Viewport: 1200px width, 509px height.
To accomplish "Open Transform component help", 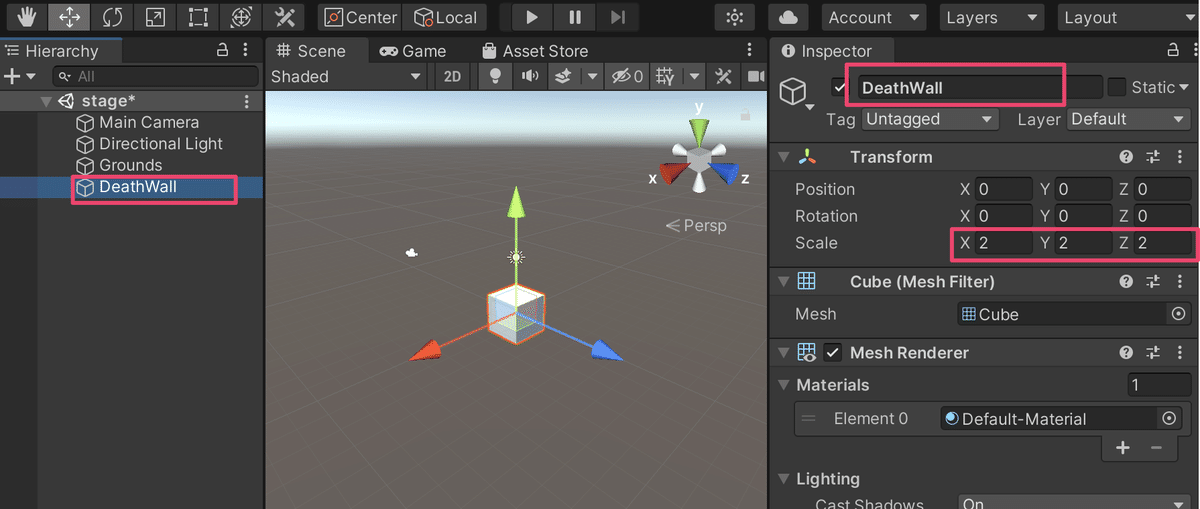I will (x=1126, y=157).
